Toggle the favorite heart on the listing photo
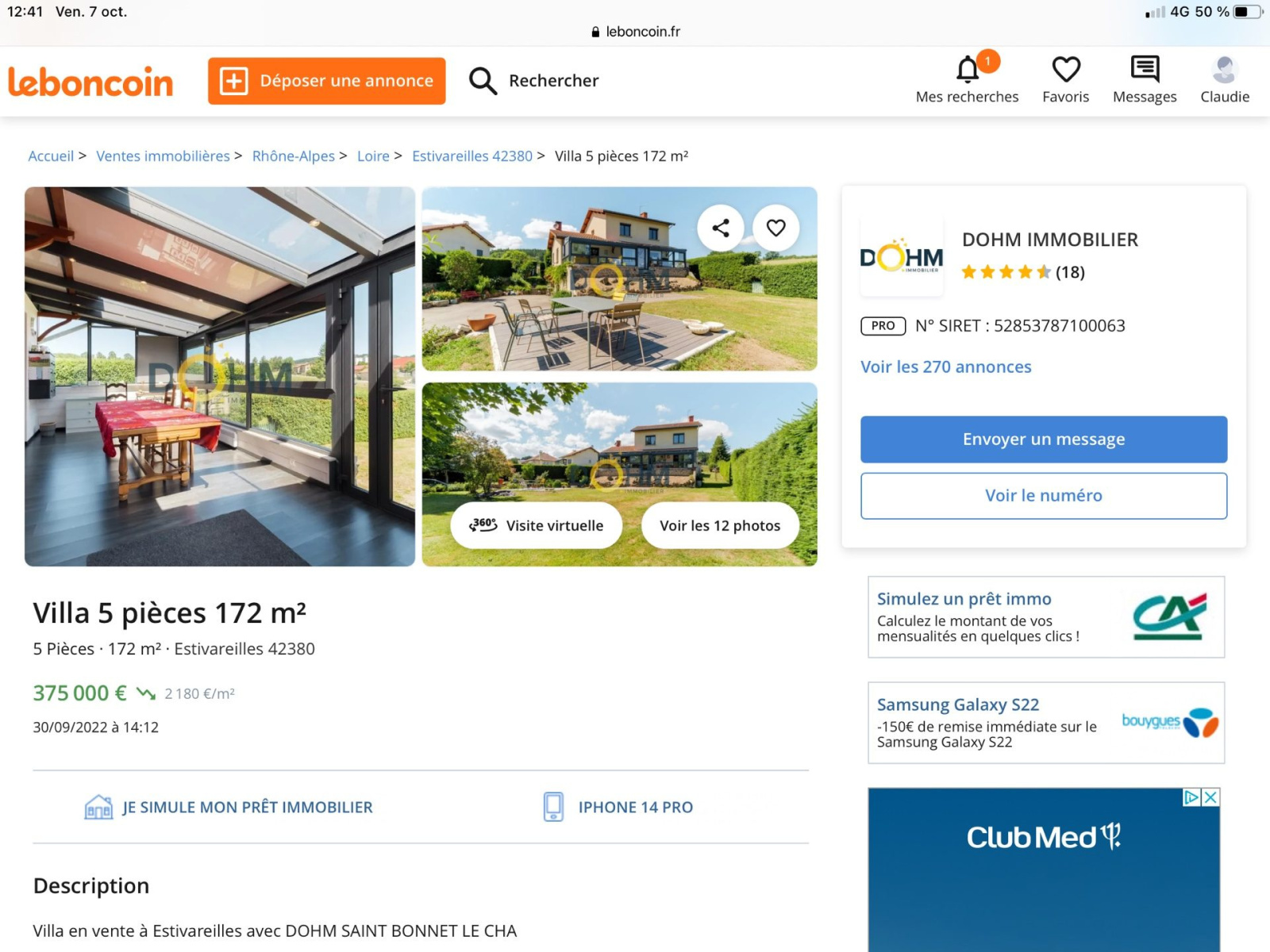The height and width of the screenshot is (952, 1270). pyautogui.click(x=775, y=228)
